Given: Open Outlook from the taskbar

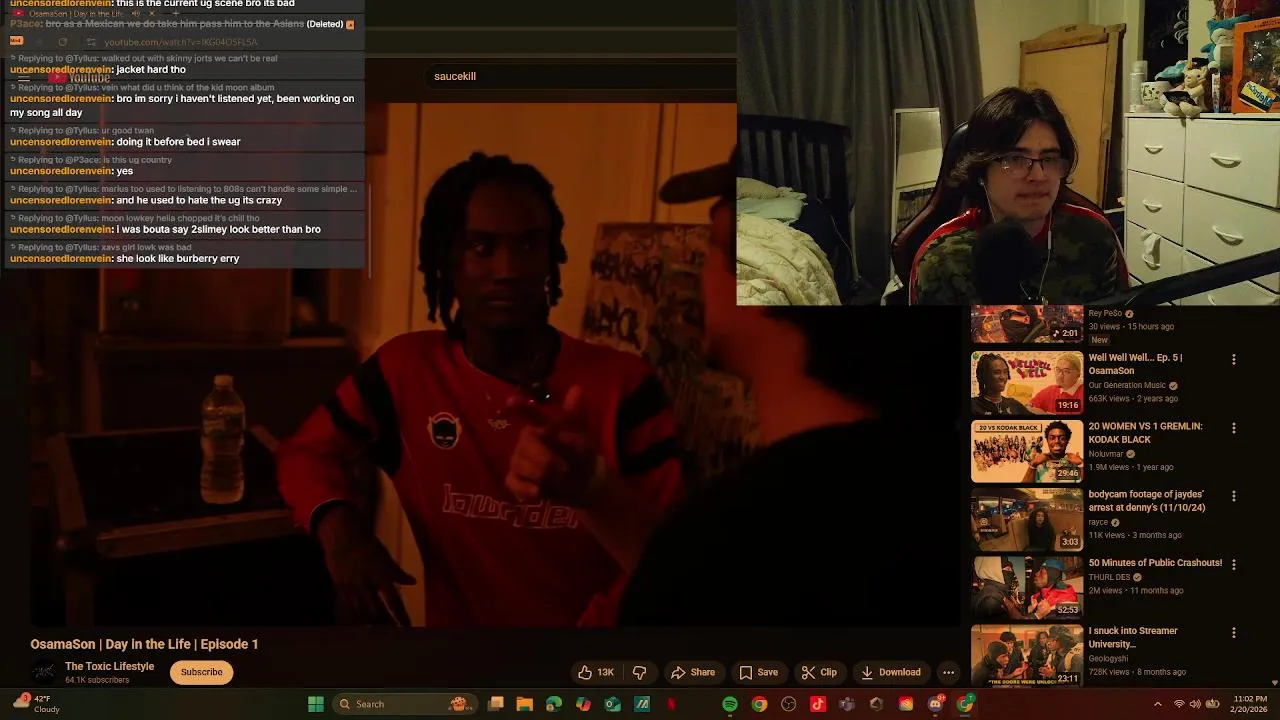Looking at the screenshot, I should (612, 704).
